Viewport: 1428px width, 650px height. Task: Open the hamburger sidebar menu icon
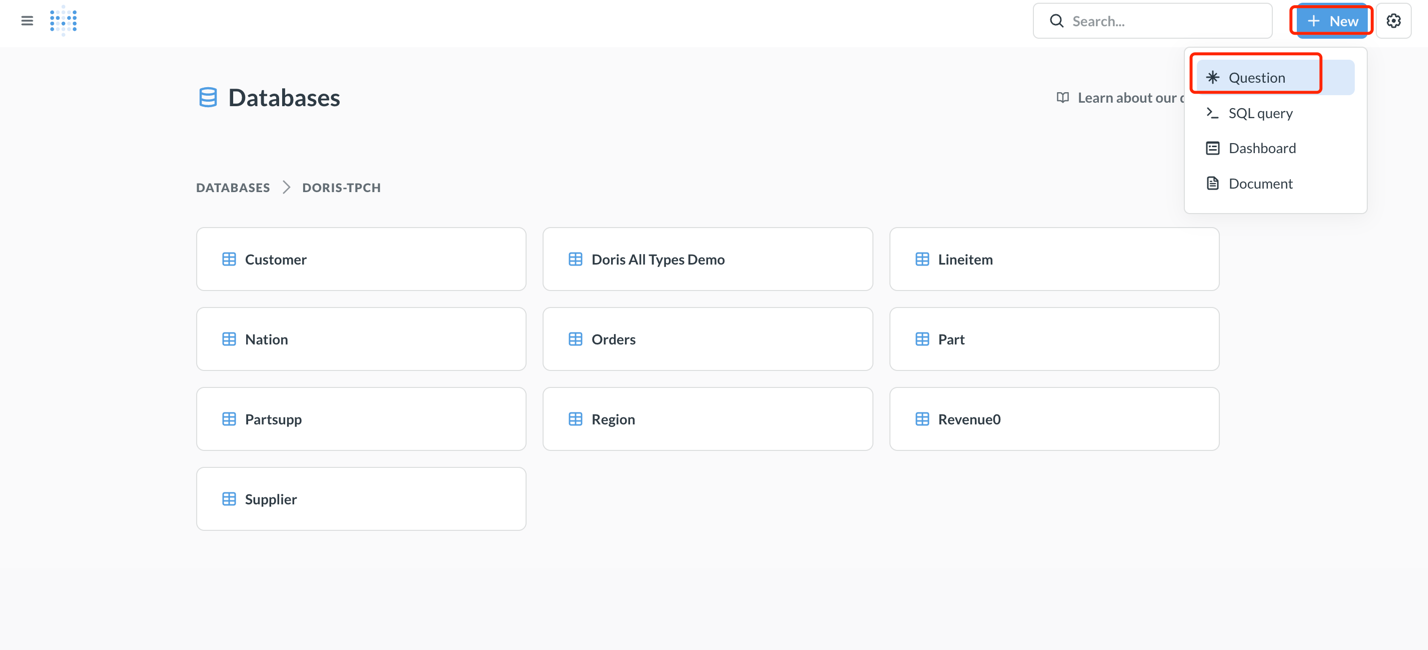coord(27,21)
